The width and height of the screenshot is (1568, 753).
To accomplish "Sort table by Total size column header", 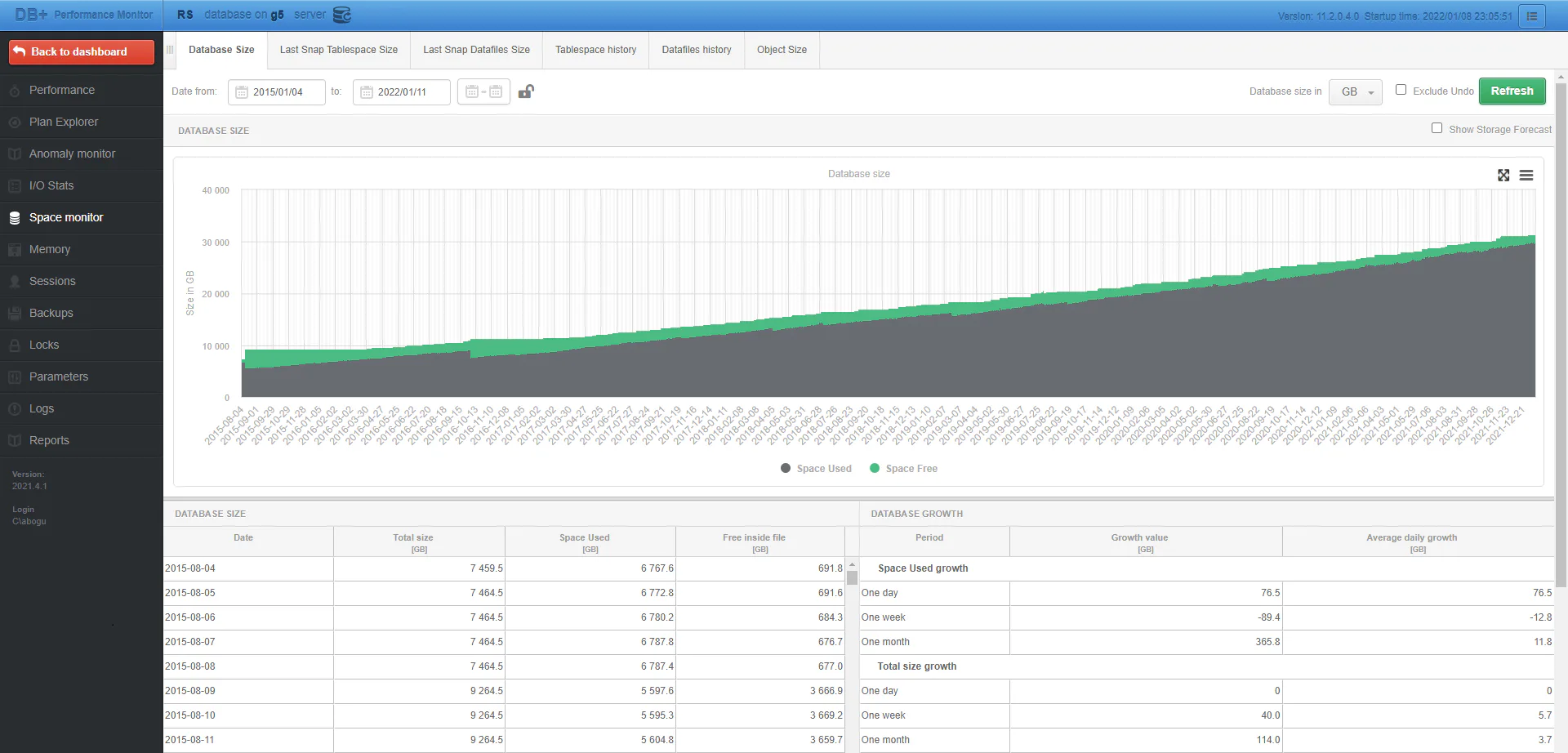I will click(x=419, y=542).
